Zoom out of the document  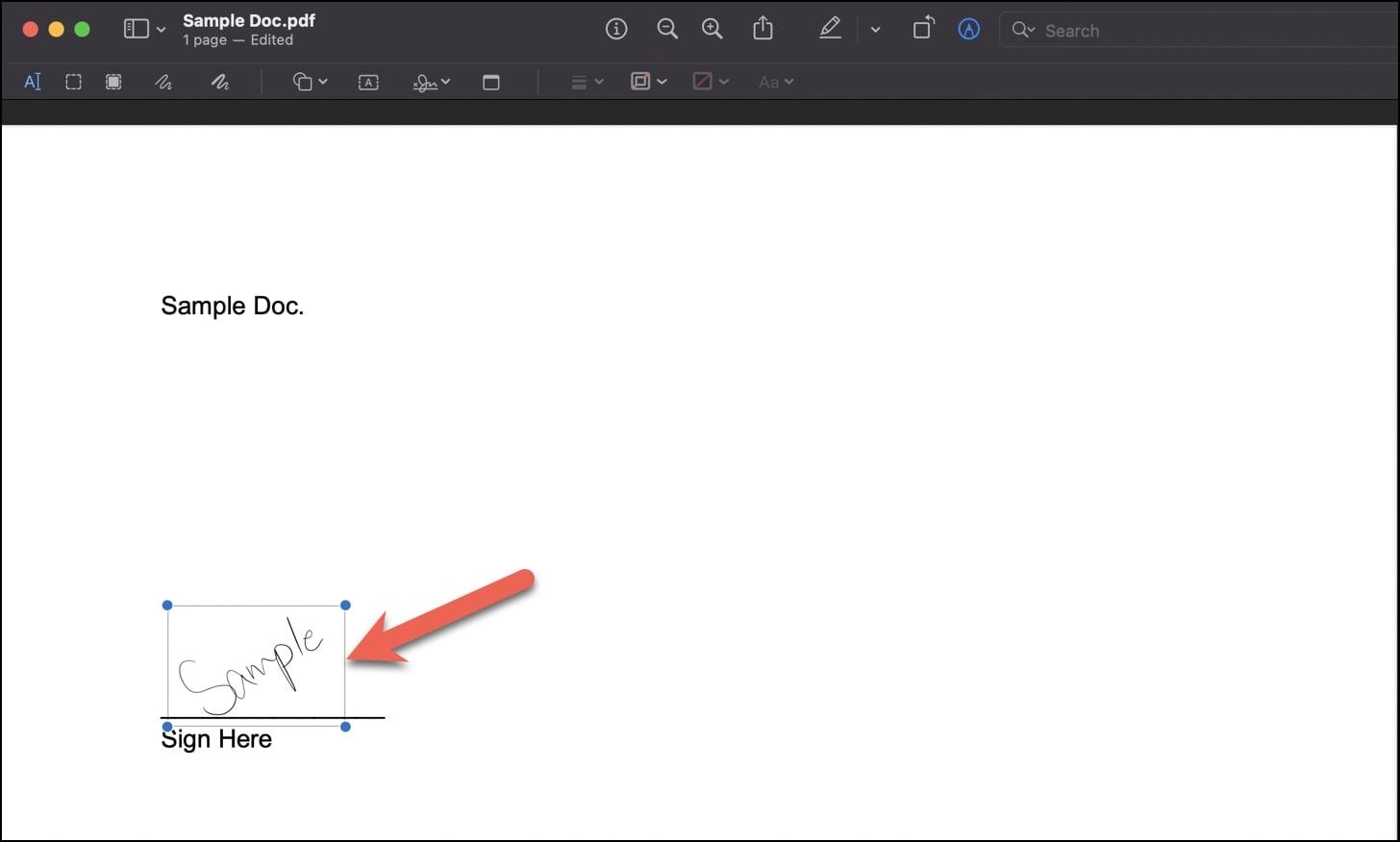tap(667, 29)
